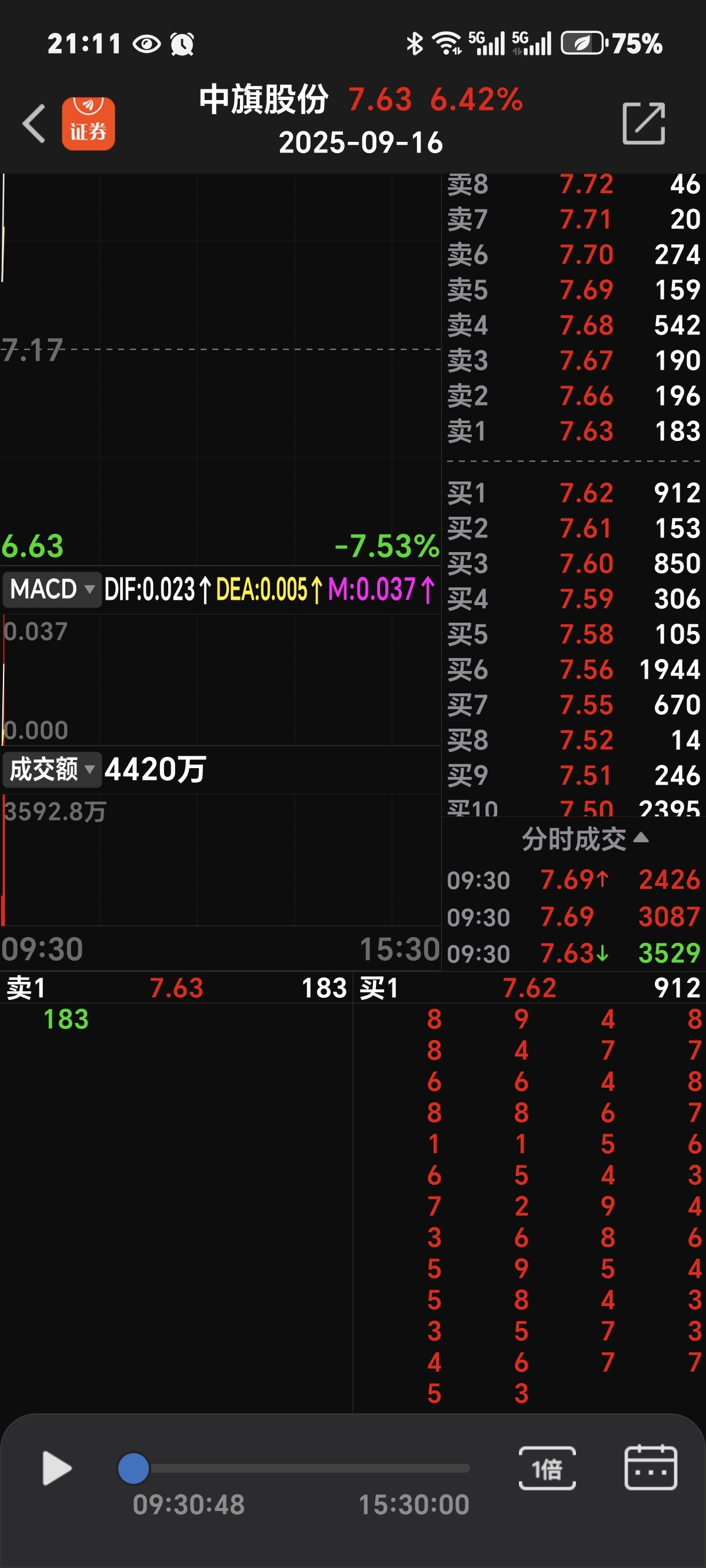The width and height of the screenshot is (706, 1568).
Task: Tap the trade tick with volume 3087
Action: tap(573, 916)
